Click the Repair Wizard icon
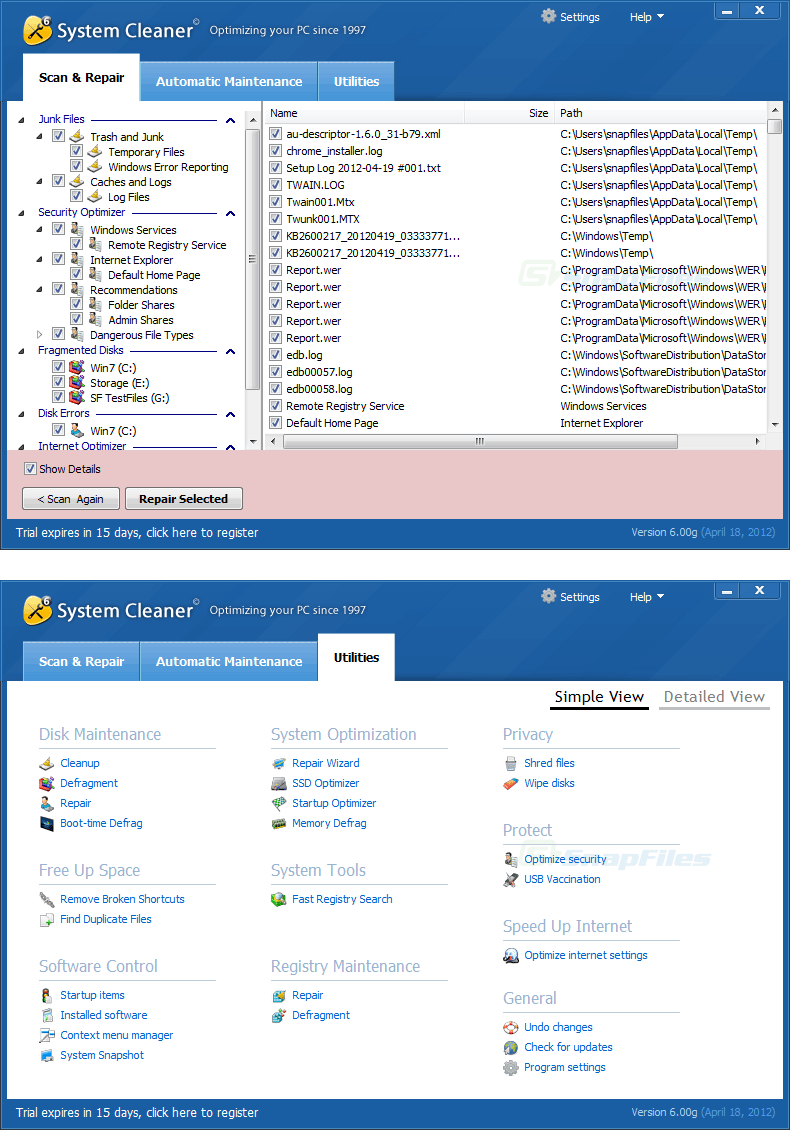Screen dimensions: 790x1130 [279, 763]
